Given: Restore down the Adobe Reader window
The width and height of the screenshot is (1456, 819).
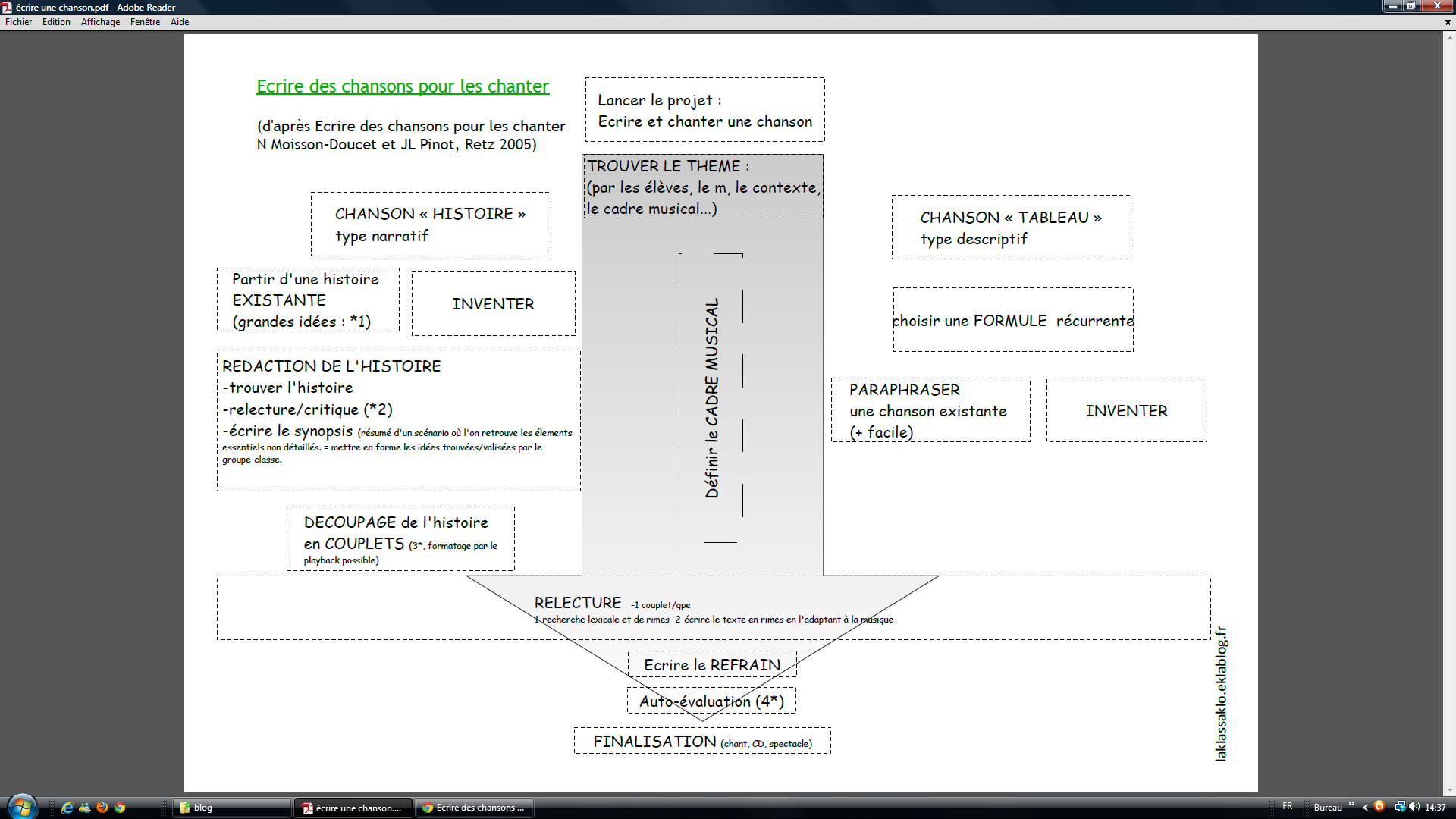Looking at the screenshot, I should 1412,6.
